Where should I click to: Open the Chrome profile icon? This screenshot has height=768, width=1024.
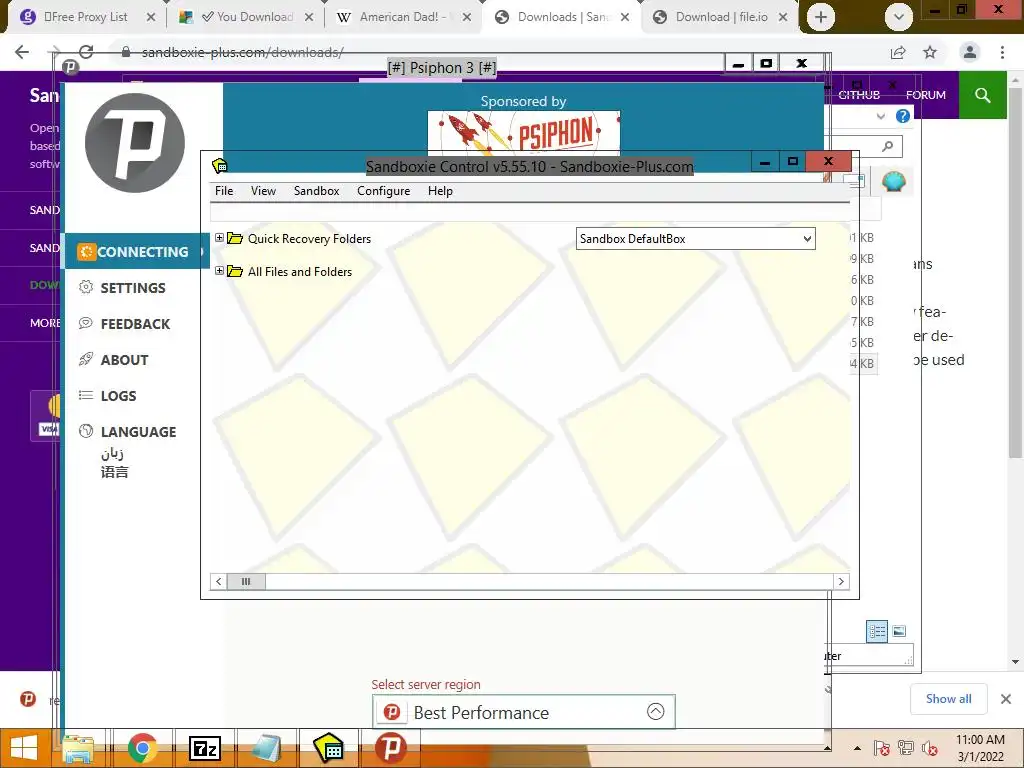pos(970,52)
